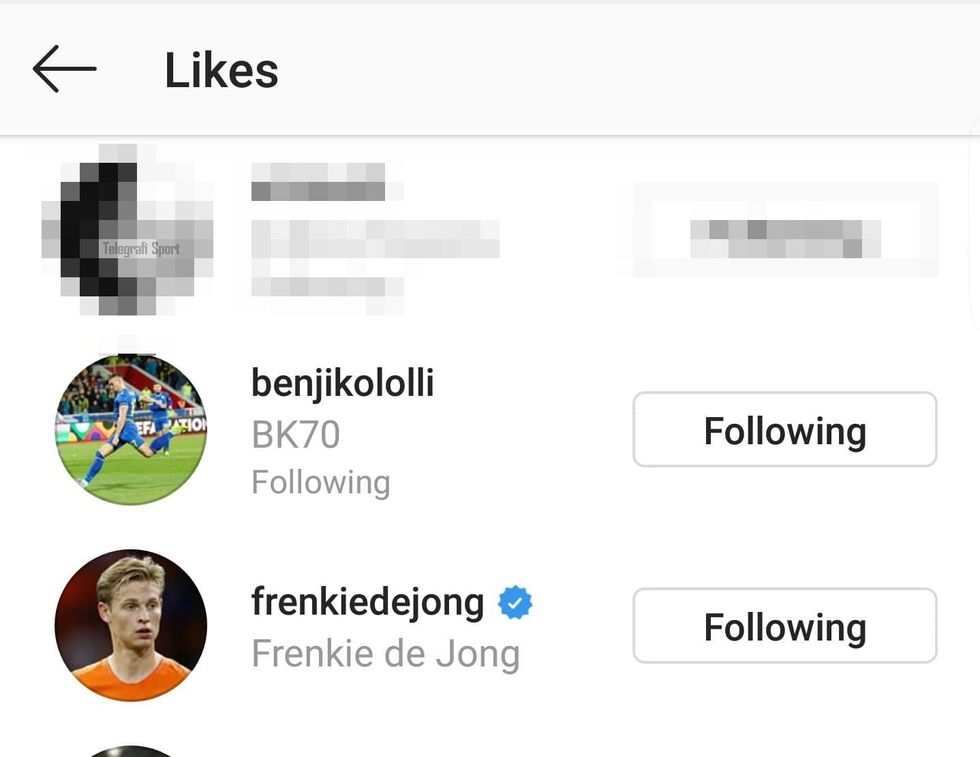Image resolution: width=980 pixels, height=757 pixels.
Task: Open the benjikololli username link
Action: pyautogui.click(x=342, y=383)
